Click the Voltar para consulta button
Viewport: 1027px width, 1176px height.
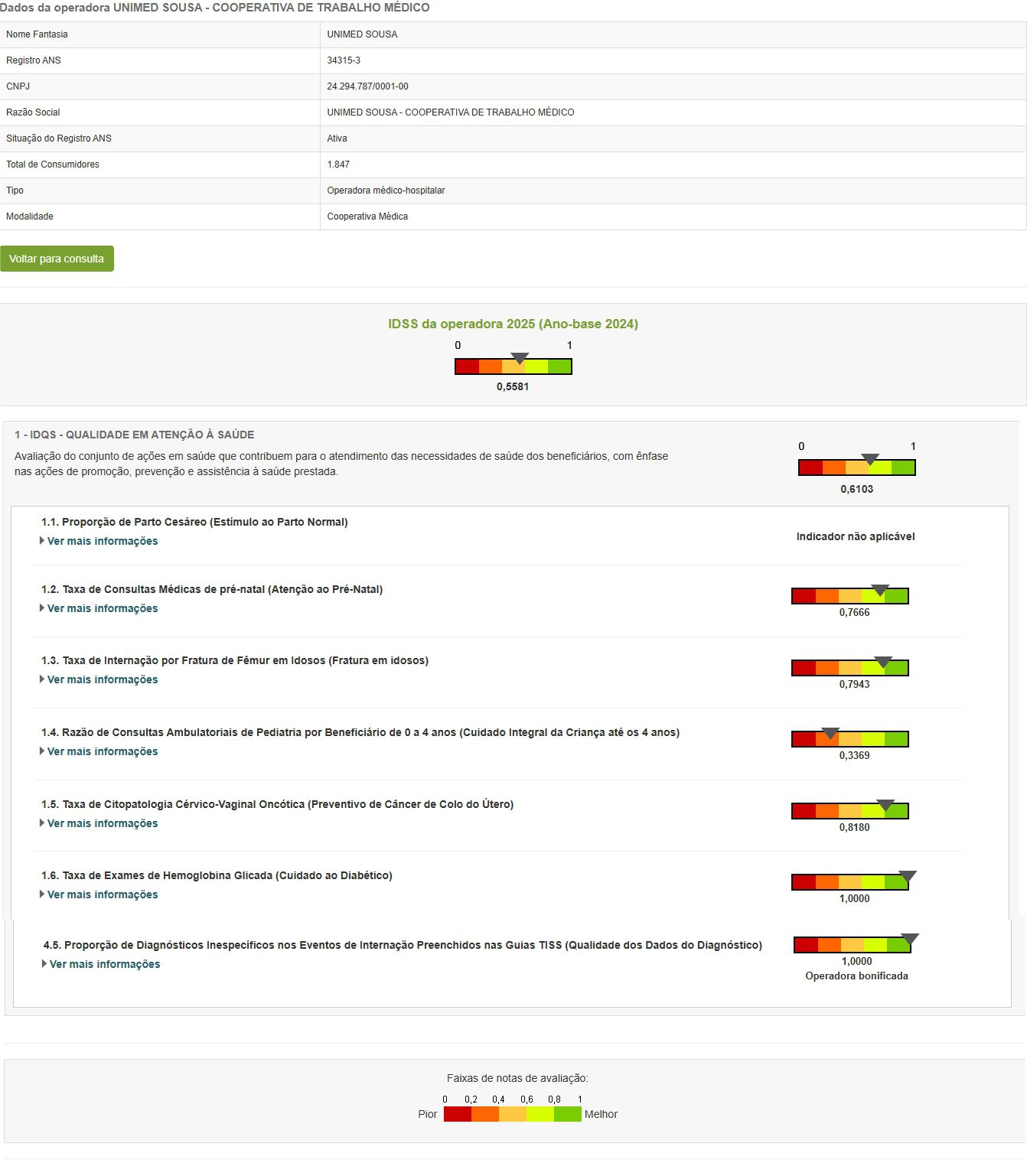coord(57,259)
